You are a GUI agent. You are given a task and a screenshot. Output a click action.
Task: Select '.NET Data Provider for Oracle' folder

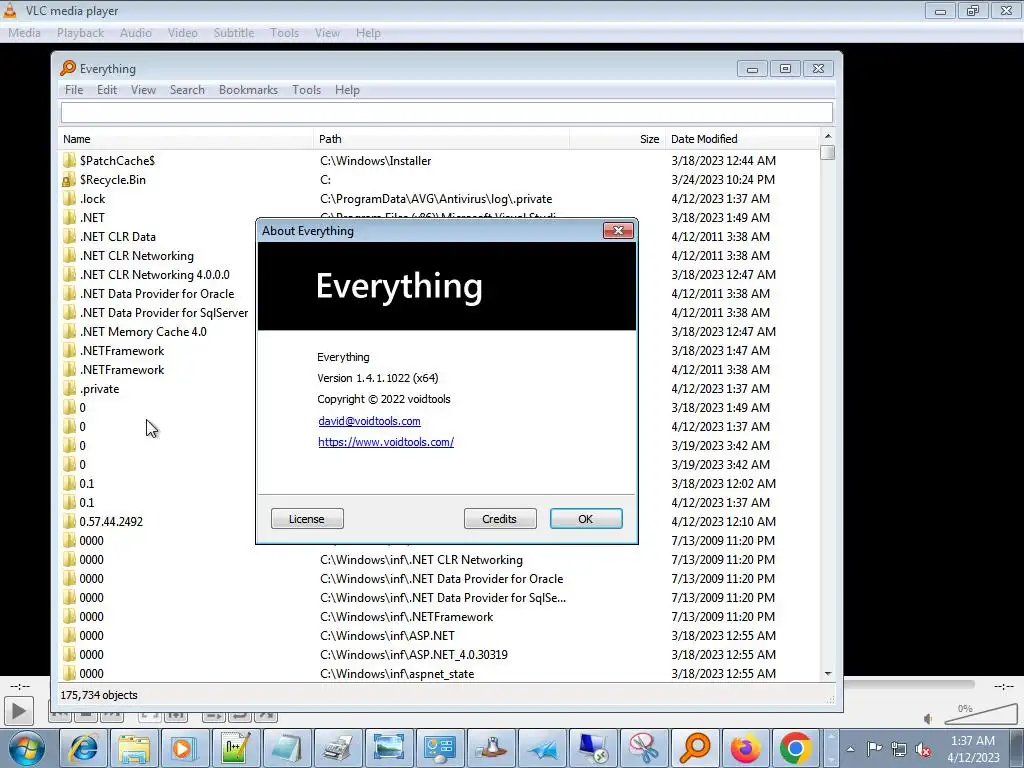click(157, 294)
